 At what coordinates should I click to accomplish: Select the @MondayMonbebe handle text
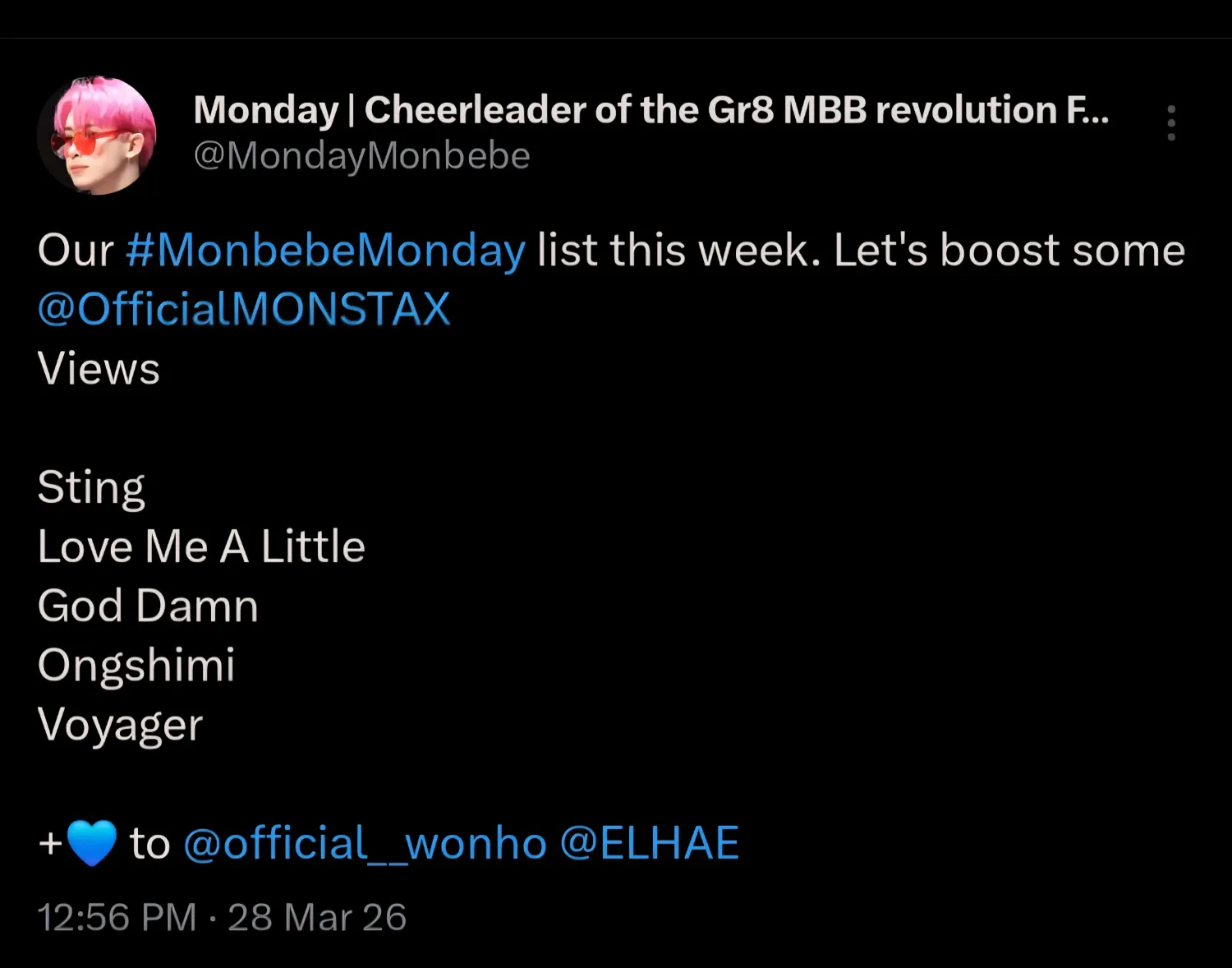pos(364,156)
